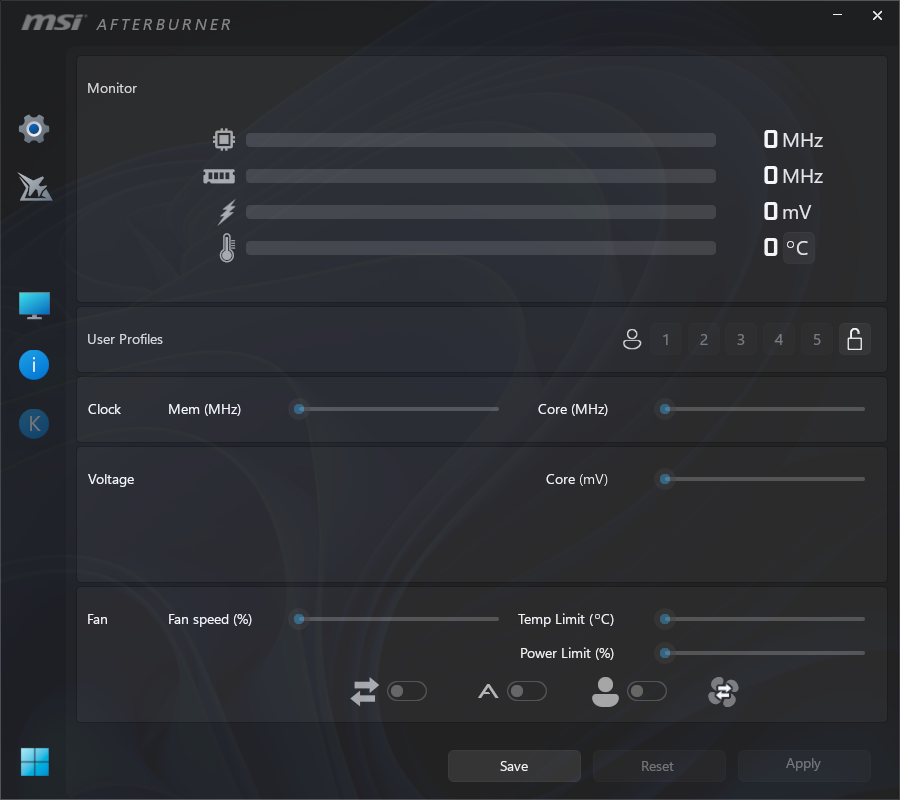Click the fan sync icon

723,692
